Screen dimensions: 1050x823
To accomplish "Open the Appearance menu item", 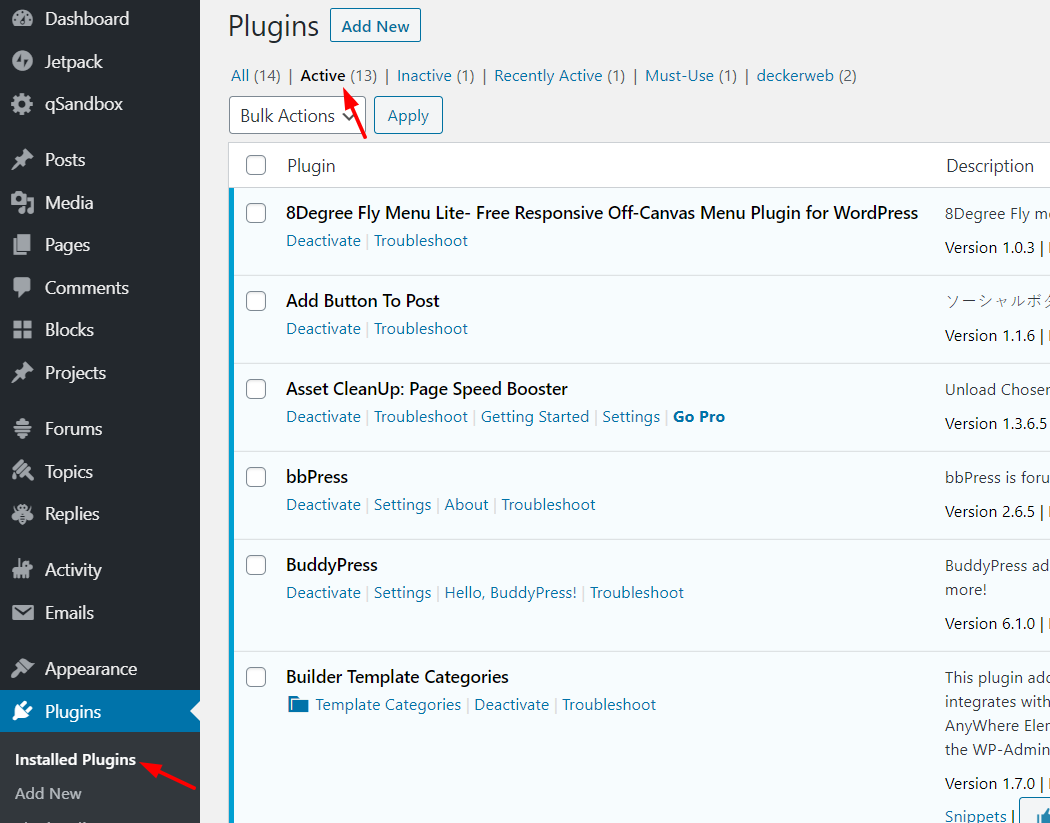I will click(100, 669).
